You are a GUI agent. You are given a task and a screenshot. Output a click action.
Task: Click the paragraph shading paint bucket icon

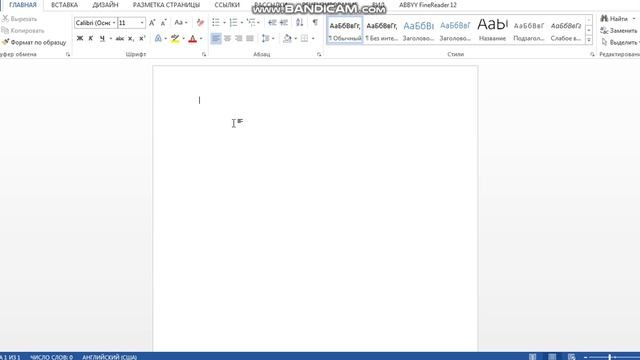point(287,38)
